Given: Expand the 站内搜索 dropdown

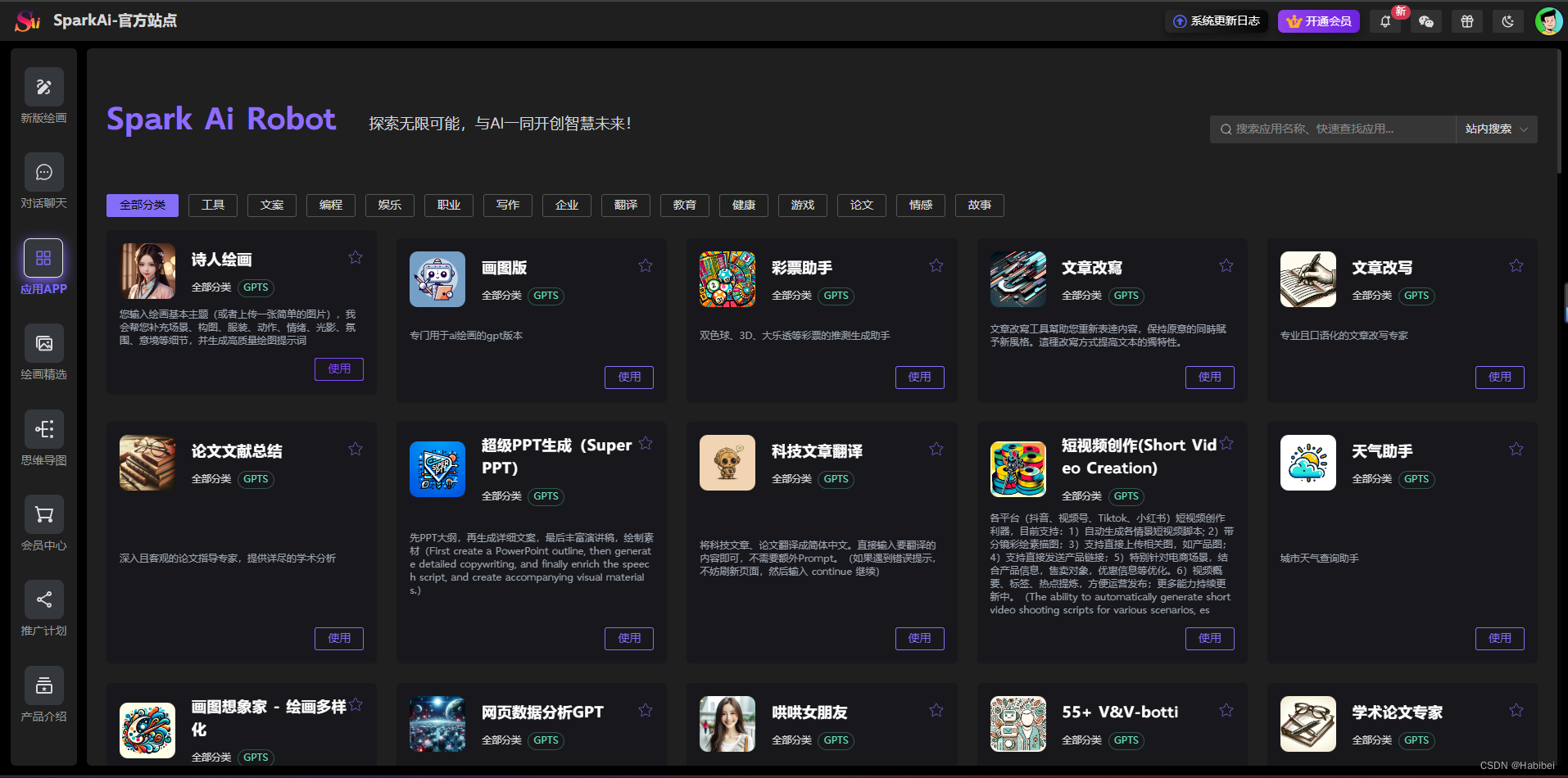Looking at the screenshot, I should tap(1497, 129).
